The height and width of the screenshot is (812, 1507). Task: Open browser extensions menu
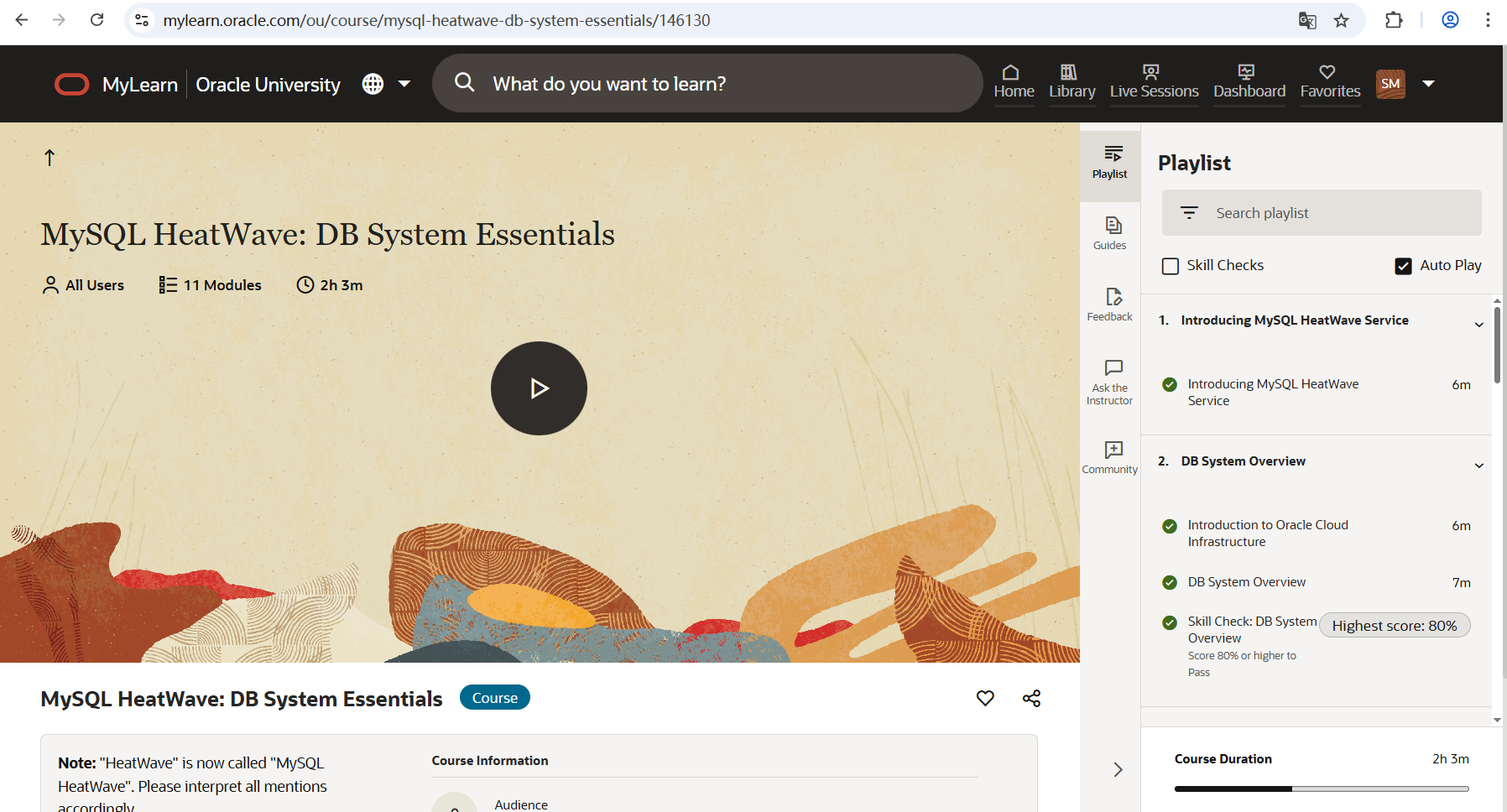tap(1394, 20)
